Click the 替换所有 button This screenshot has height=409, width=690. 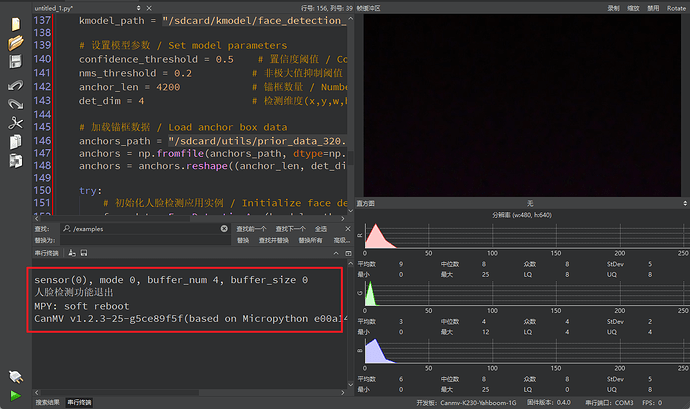[311, 240]
